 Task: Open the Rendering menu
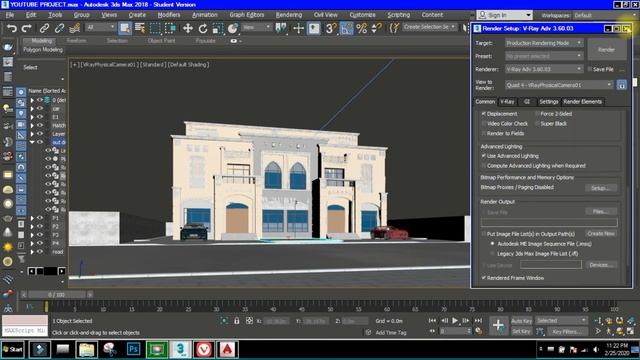[x=289, y=15]
